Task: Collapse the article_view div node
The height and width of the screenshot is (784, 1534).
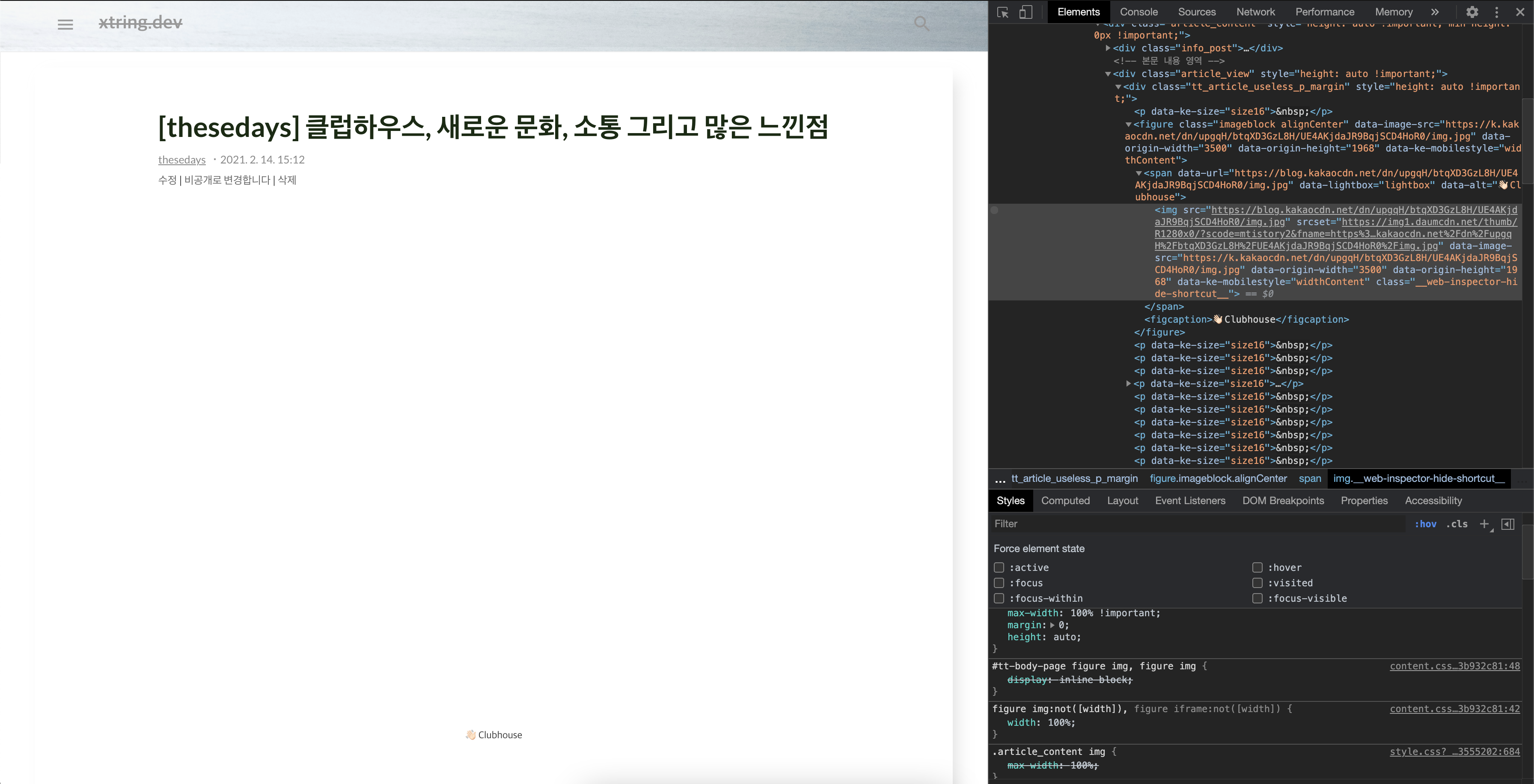Action: (1108, 74)
